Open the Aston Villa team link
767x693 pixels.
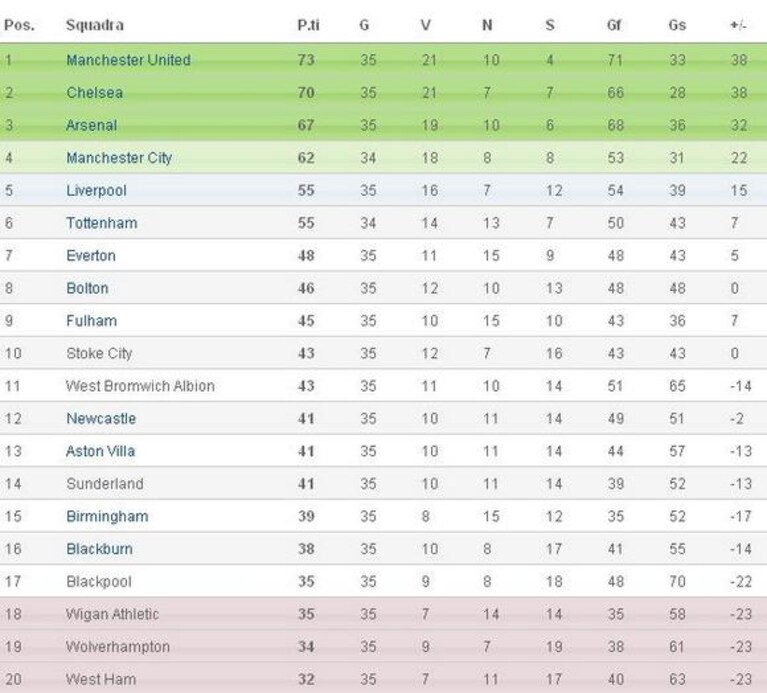point(100,451)
